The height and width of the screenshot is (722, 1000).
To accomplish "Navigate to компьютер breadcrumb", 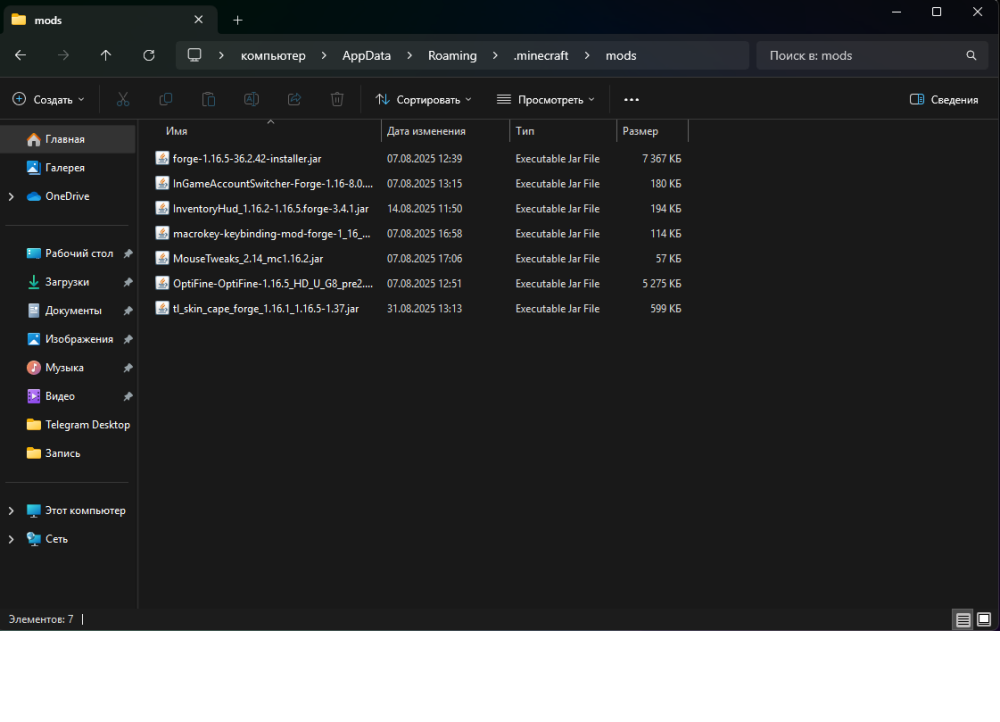I will (273, 55).
